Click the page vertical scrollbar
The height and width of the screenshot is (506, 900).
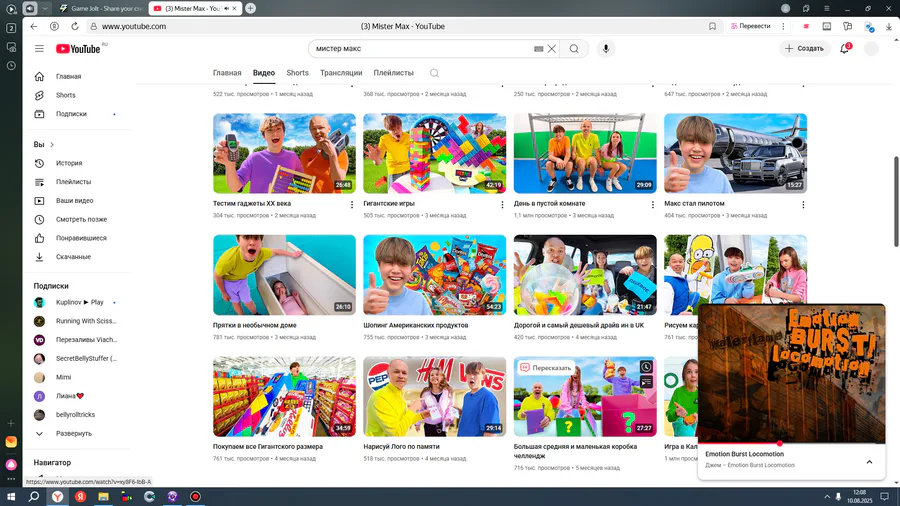click(895, 201)
